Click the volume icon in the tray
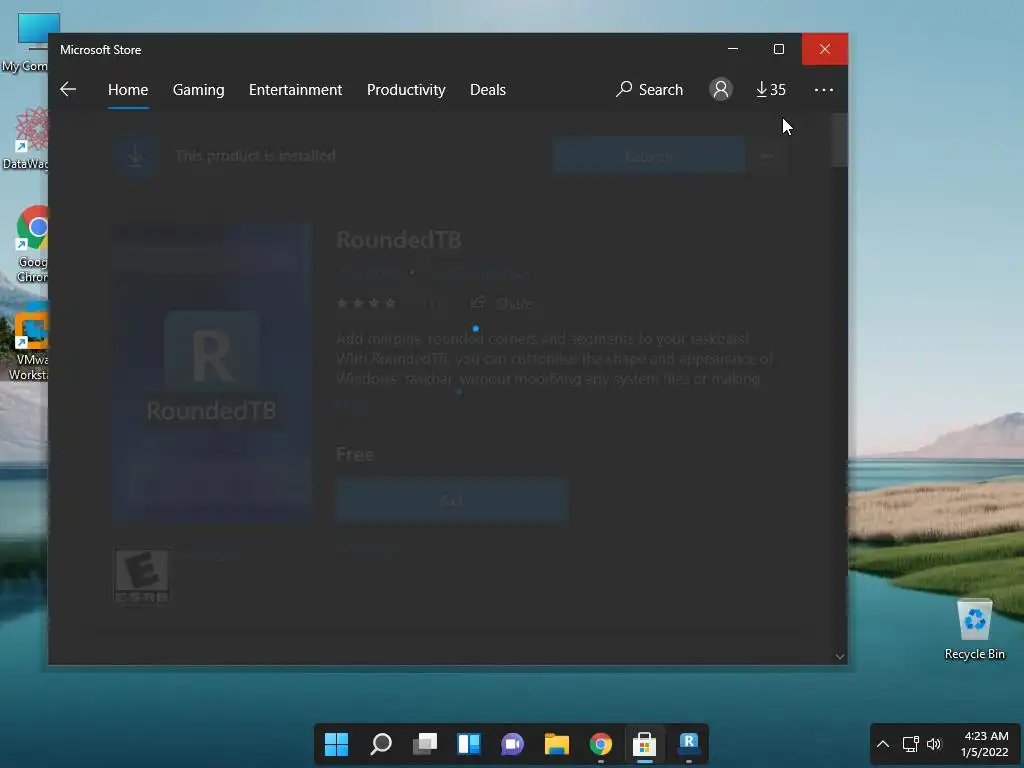 [935, 744]
